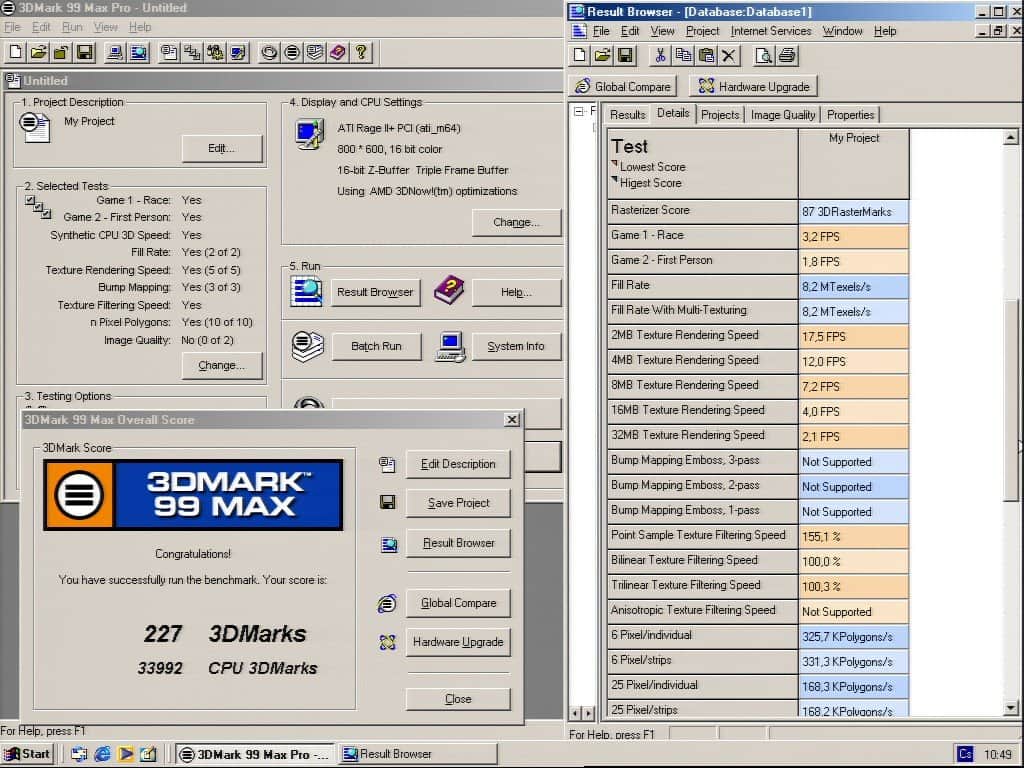The width and height of the screenshot is (1024, 768).
Task: Click the vertical scrollbar down arrow in results
Action: [1010, 708]
